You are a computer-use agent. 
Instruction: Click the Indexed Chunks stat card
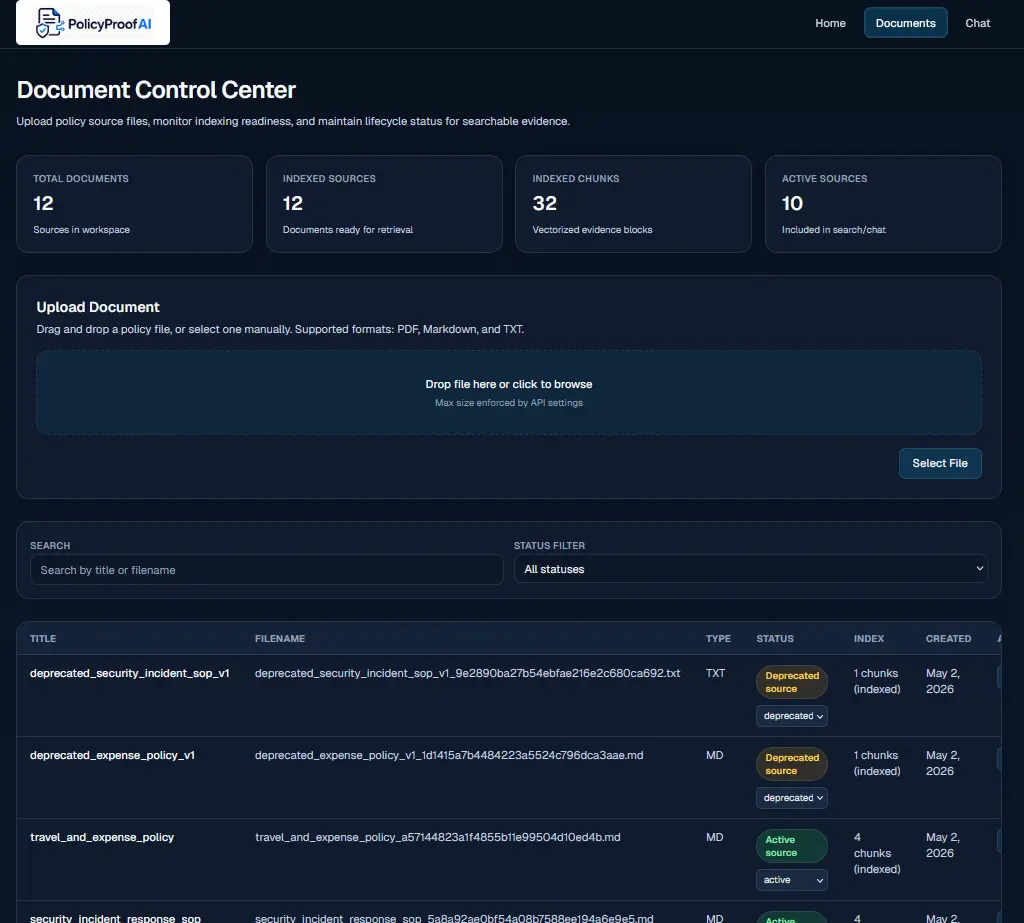click(633, 204)
